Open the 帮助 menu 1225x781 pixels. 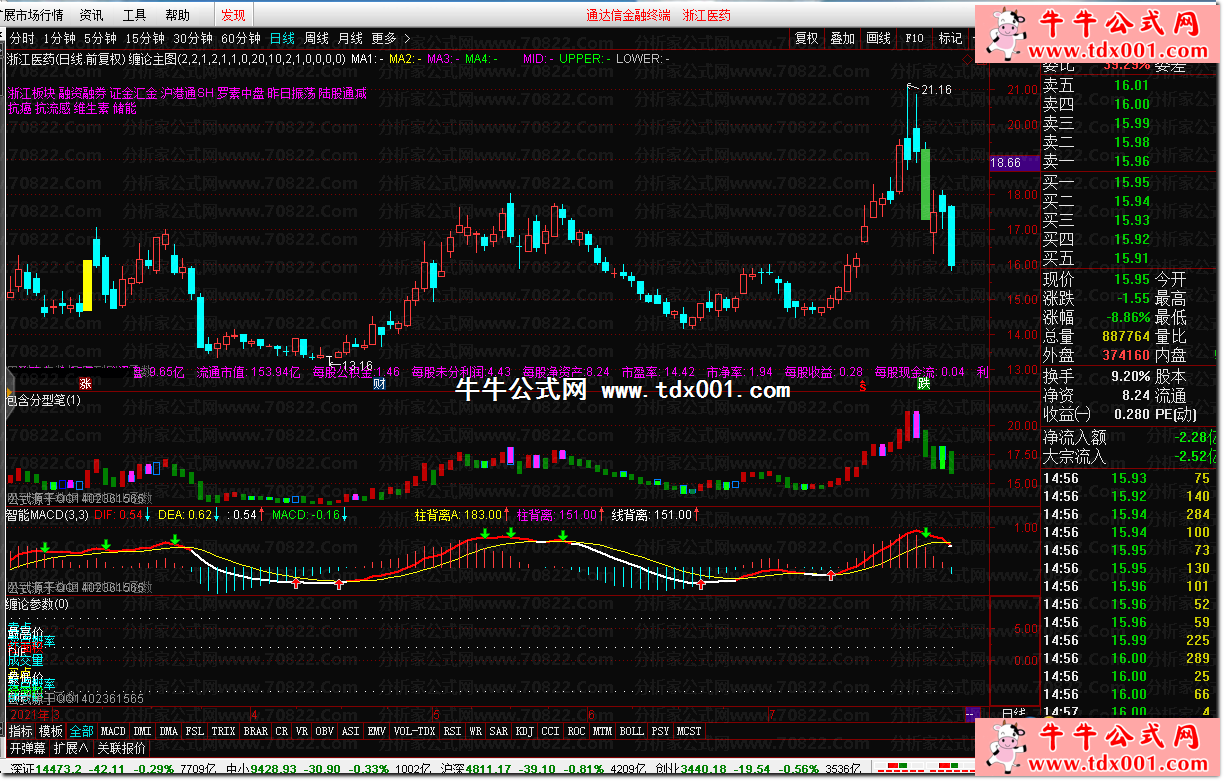pyautogui.click(x=177, y=15)
